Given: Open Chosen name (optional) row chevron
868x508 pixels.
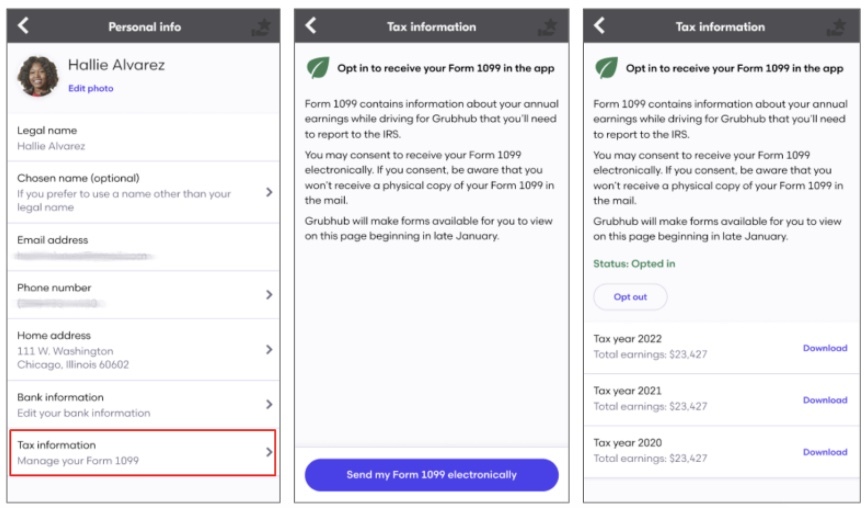Looking at the screenshot, I should click(x=269, y=192).
